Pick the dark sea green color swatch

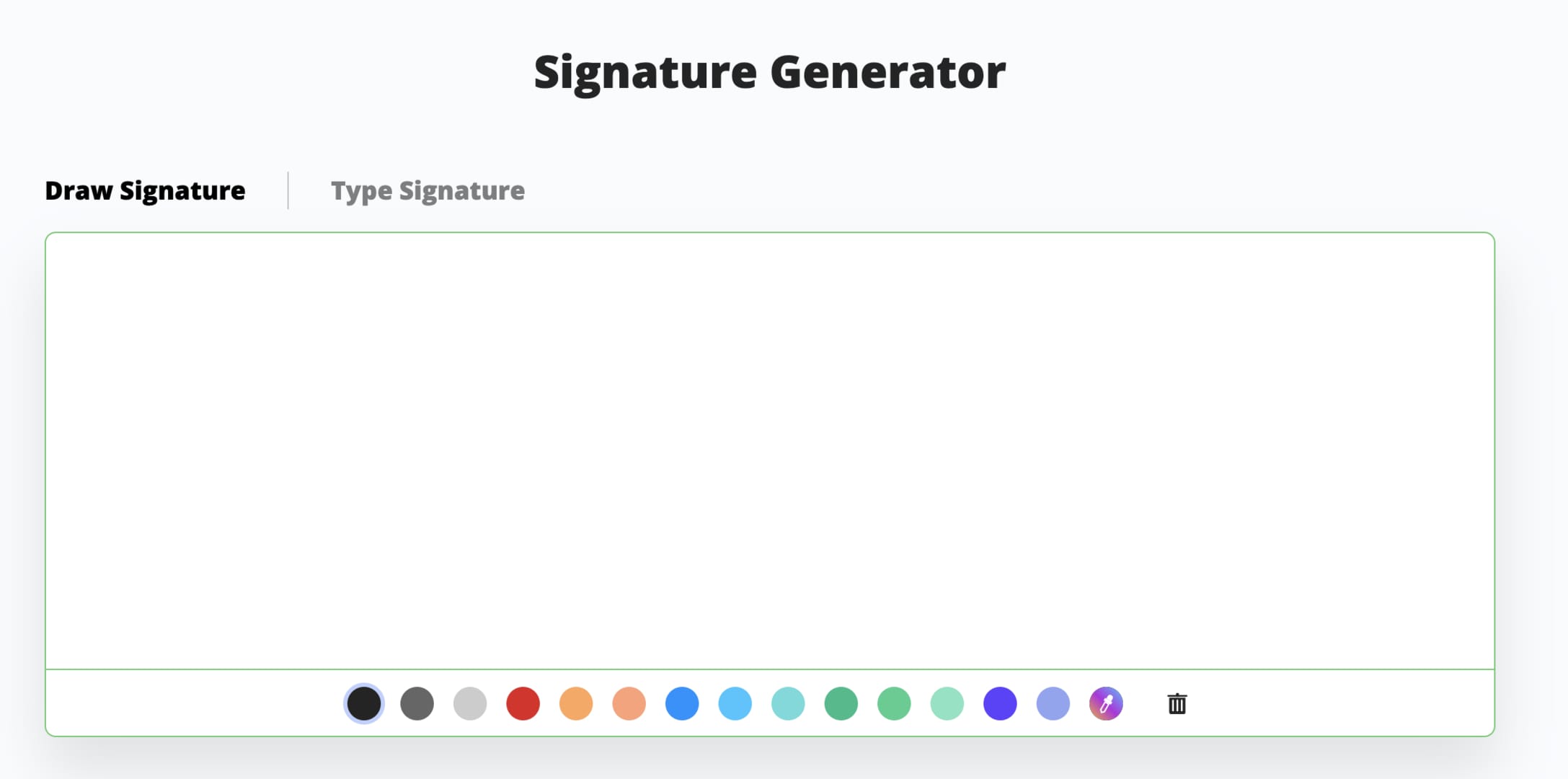tap(841, 703)
